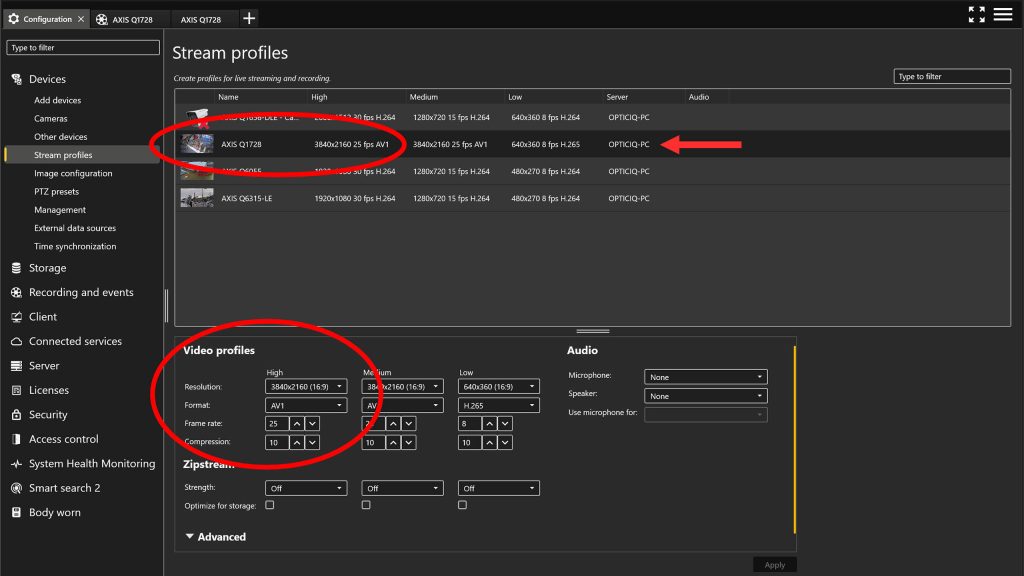Check Optimize for storage for Medium profile
This screenshot has height=576, width=1024.
[366, 506]
